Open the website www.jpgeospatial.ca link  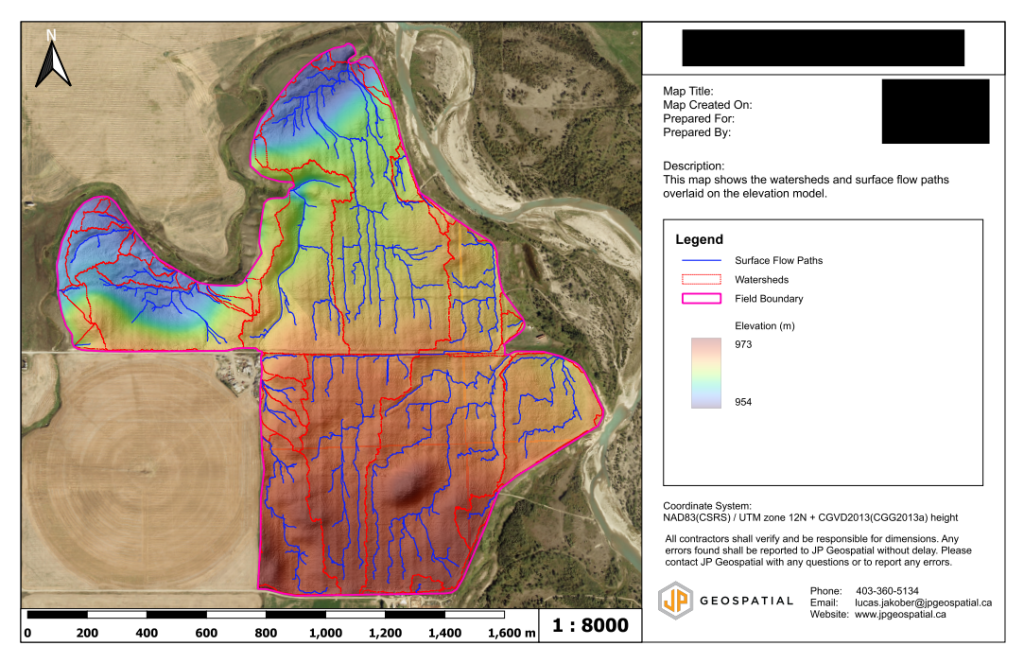900,615
